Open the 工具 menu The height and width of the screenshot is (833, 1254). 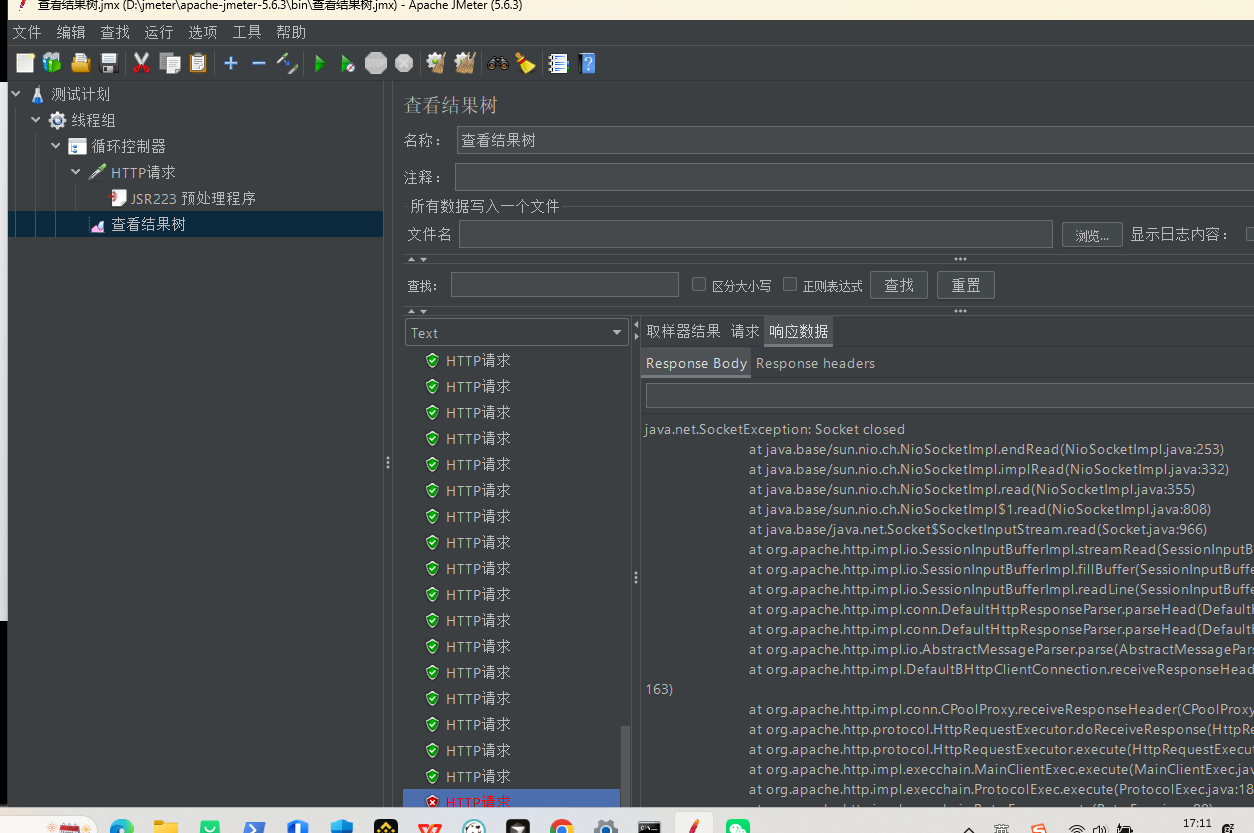pyautogui.click(x=247, y=33)
